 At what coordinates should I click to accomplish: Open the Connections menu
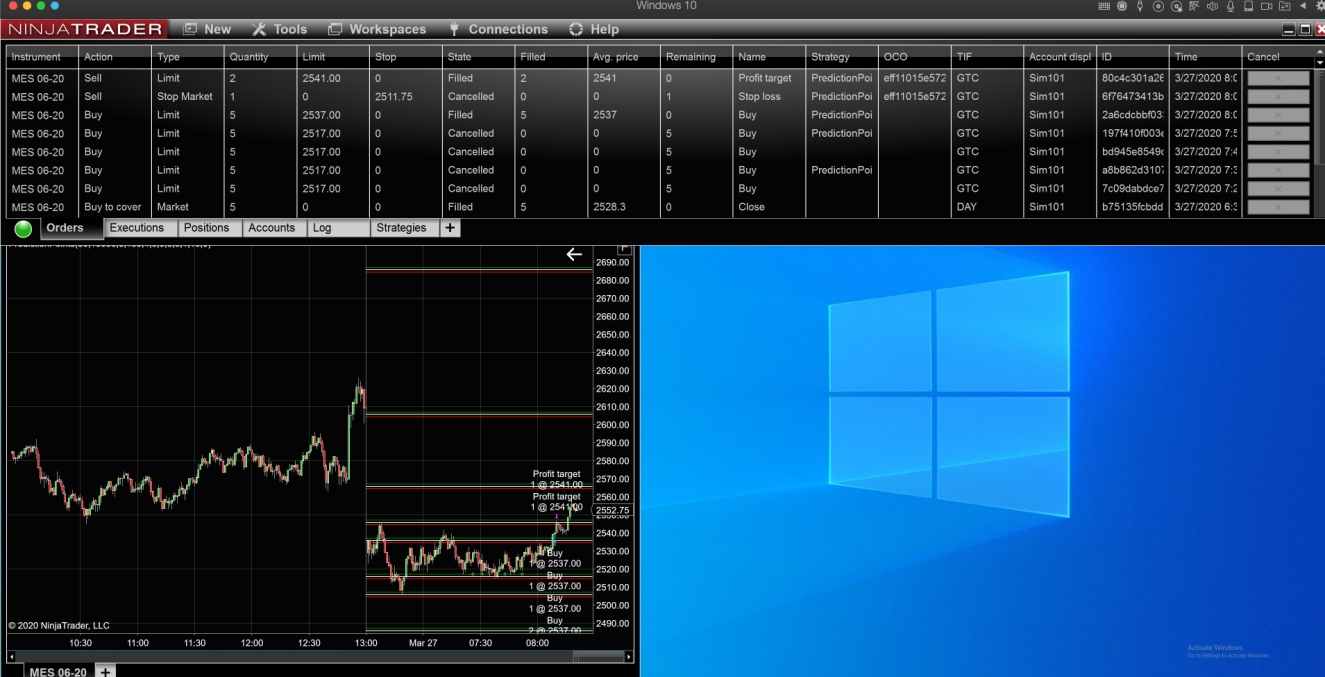[x=498, y=29]
